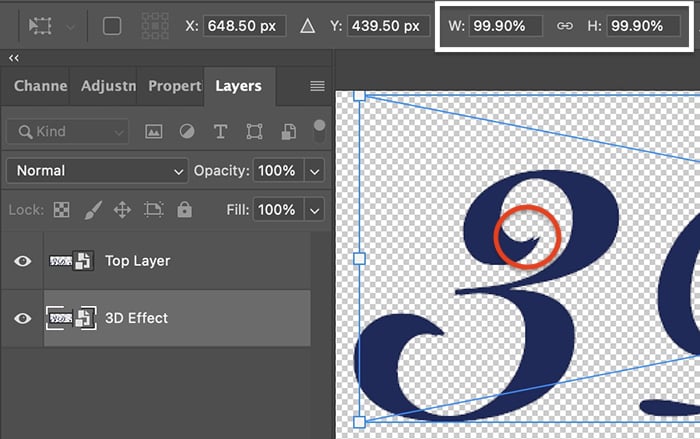The width and height of the screenshot is (700, 439).
Task: Select the Layers tab
Action: 238,86
